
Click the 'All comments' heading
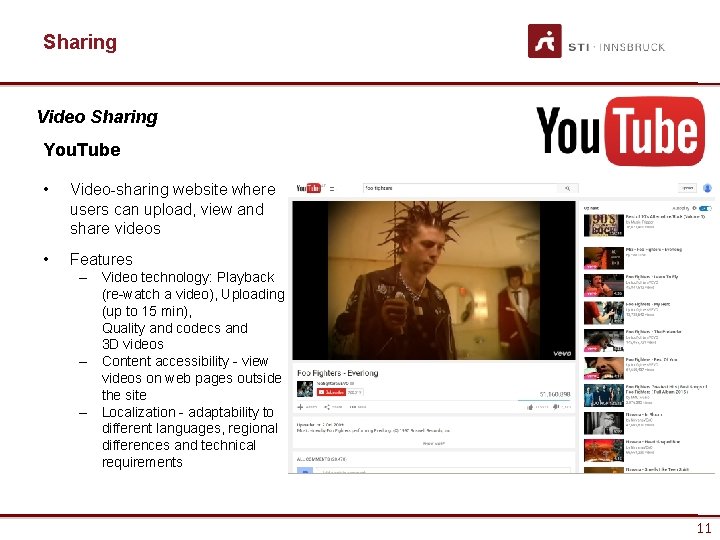pyautogui.click(x=321, y=459)
